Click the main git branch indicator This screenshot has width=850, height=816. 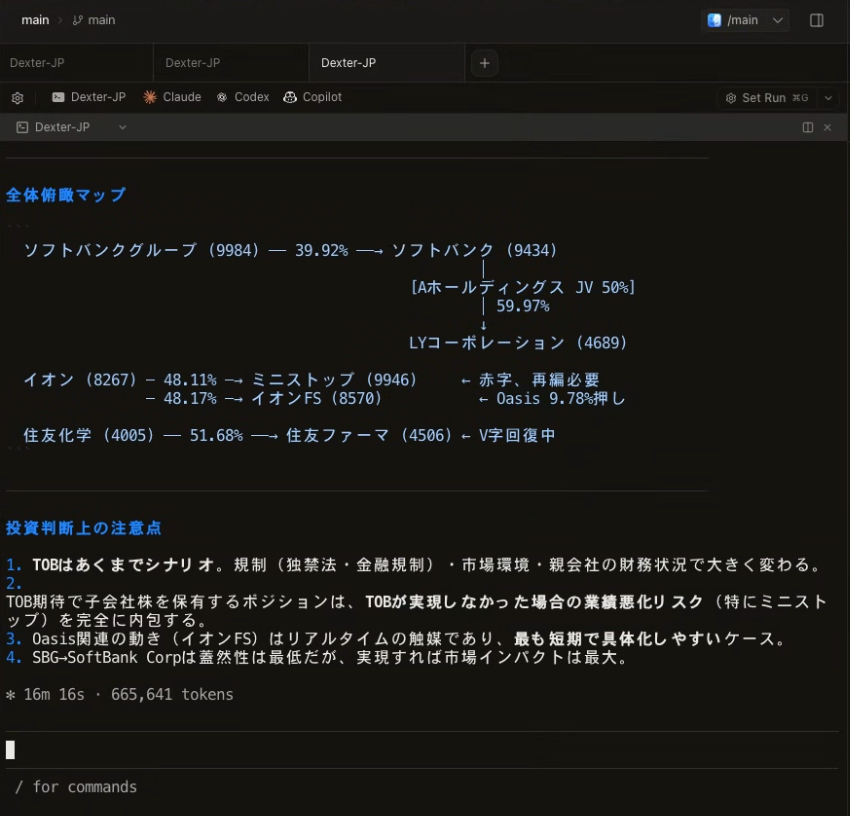coord(94,20)
